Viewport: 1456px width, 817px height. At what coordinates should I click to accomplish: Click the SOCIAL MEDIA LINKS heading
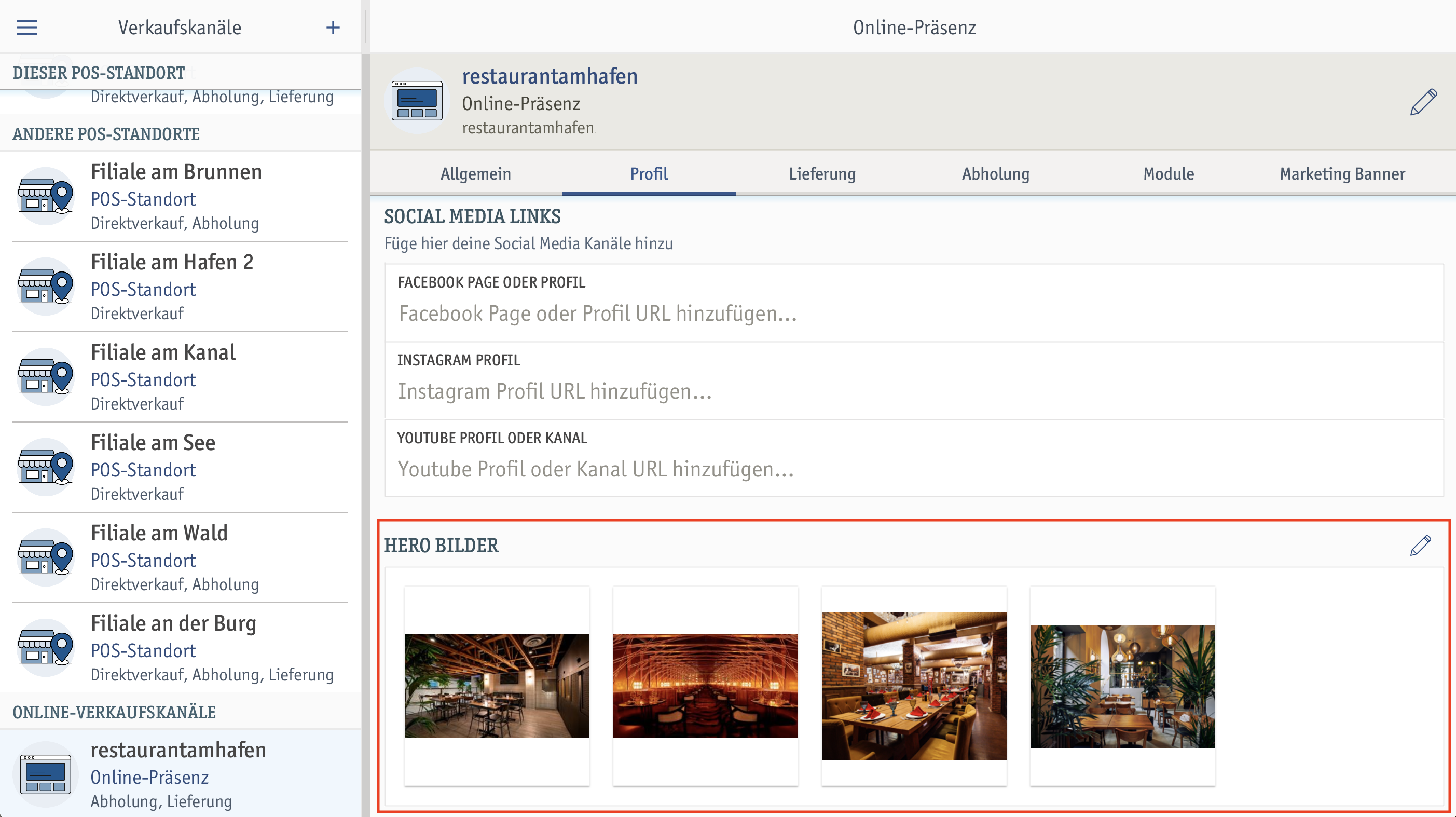pyautogui.click(x=473, y=216)
